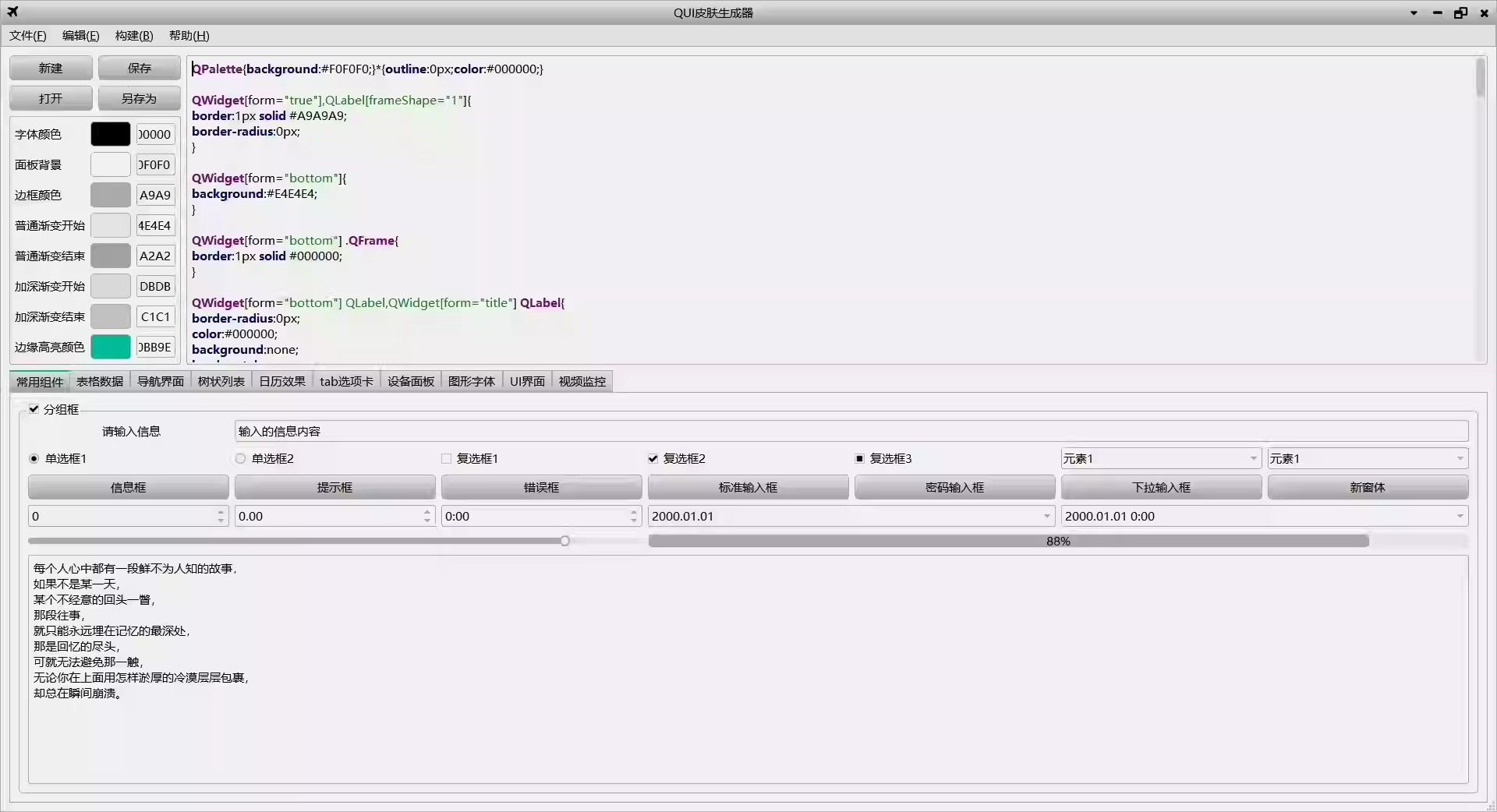Select the 单选框2 radio button
The image size is (1497, 812).
[x=240, y=458]
